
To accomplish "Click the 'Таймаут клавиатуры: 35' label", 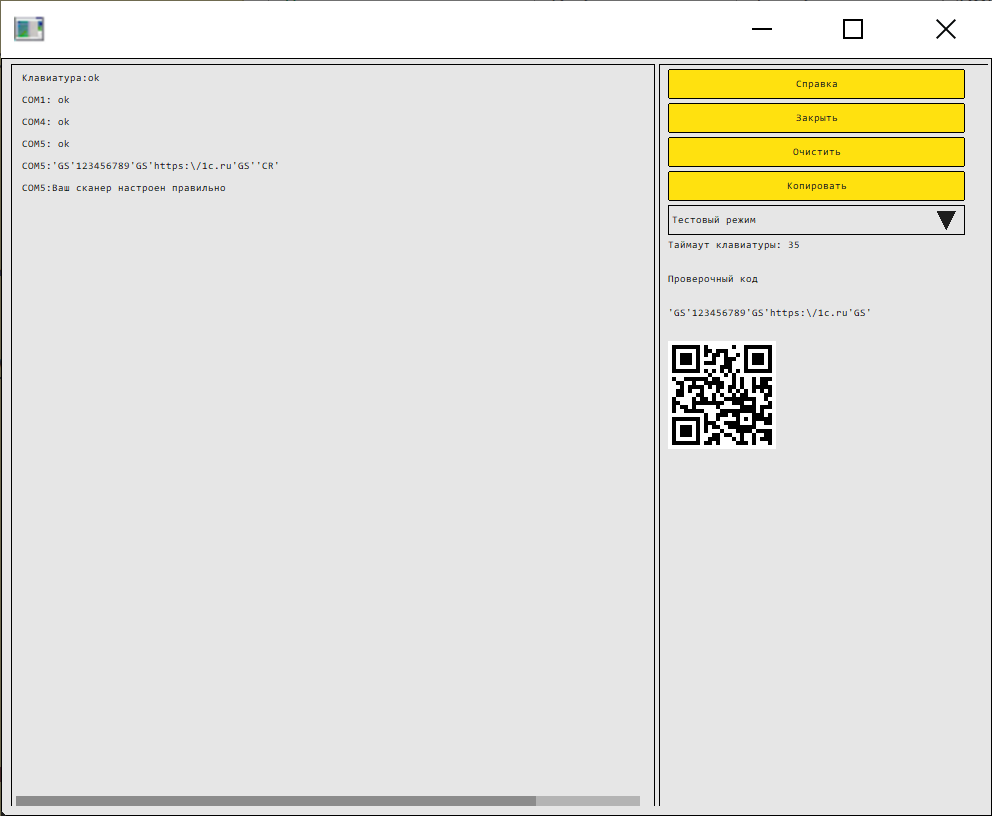I will (x=734, y=245).
